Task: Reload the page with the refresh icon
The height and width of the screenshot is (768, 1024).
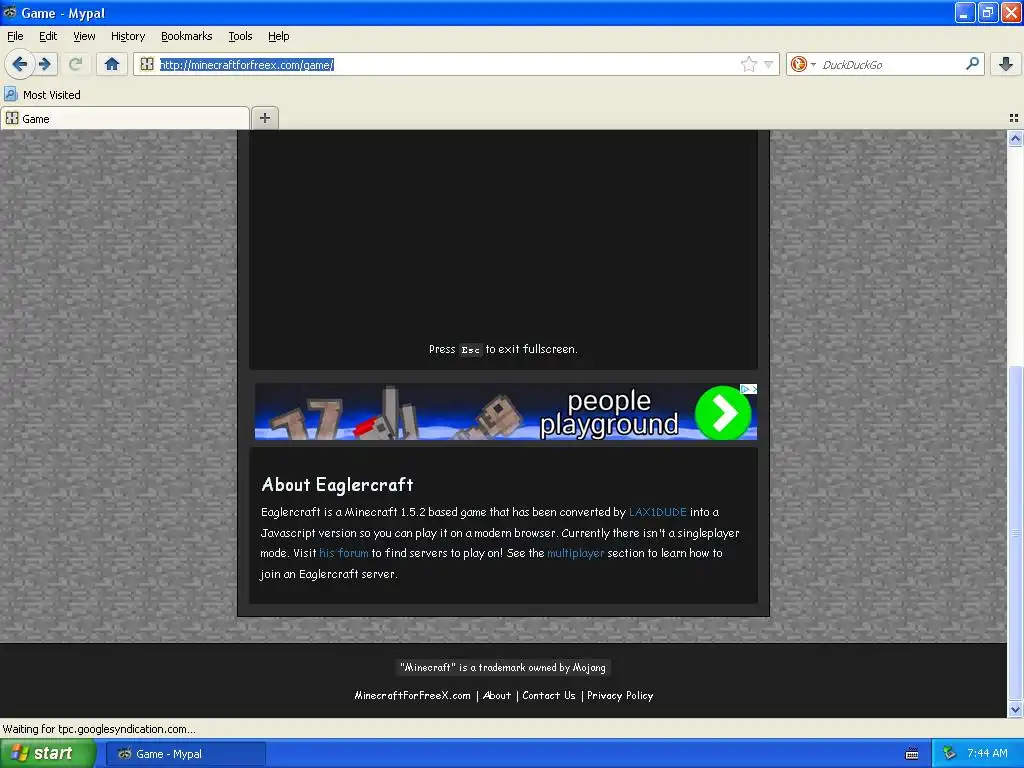Action: point(75,64)
